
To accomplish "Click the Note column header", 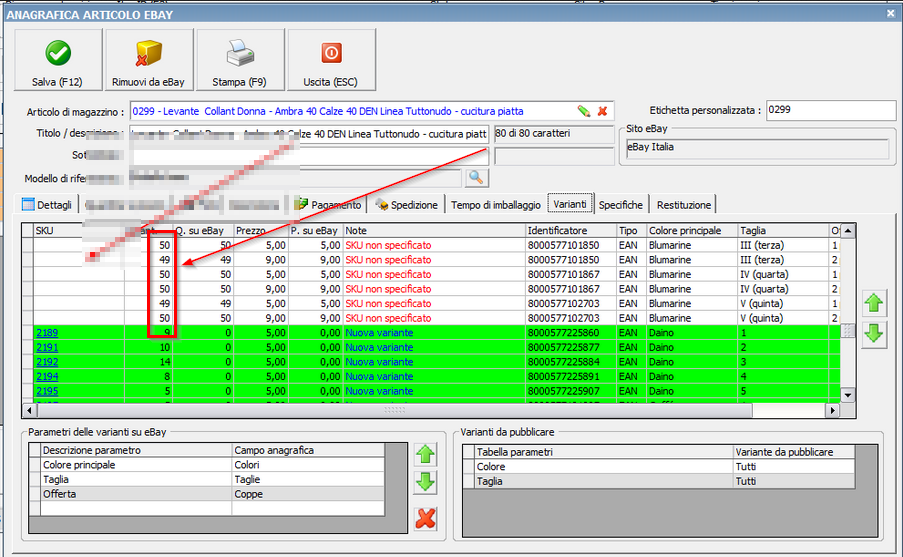I will click(434, 230).
